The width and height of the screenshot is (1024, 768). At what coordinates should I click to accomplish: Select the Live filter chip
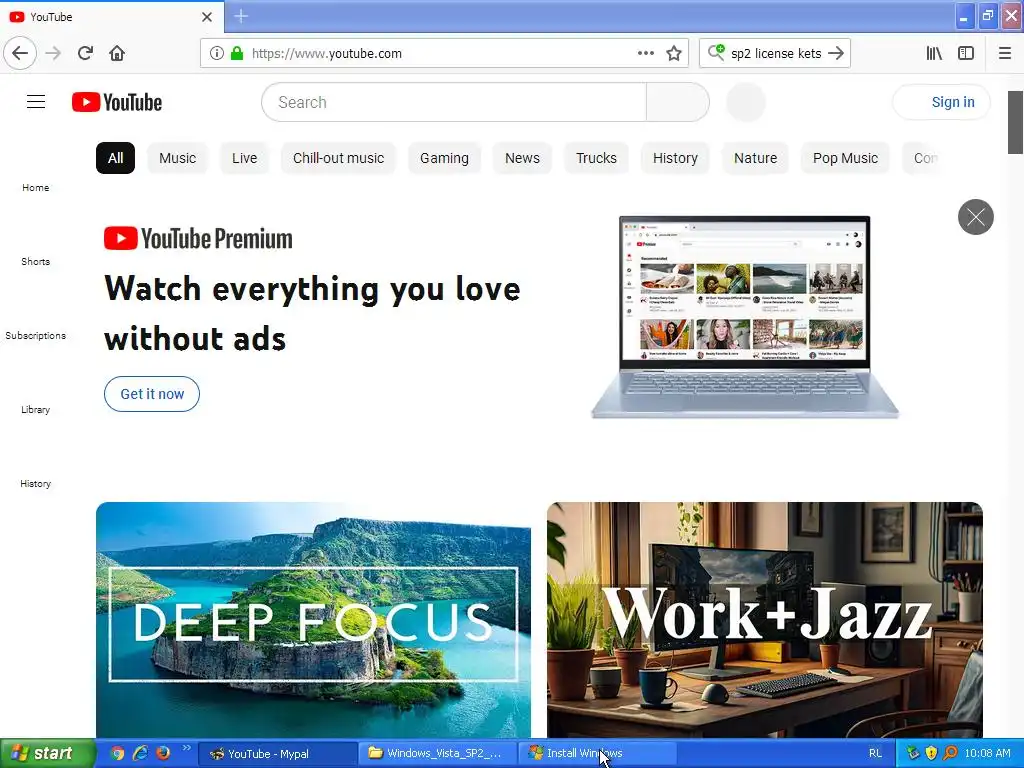point(244,158)
